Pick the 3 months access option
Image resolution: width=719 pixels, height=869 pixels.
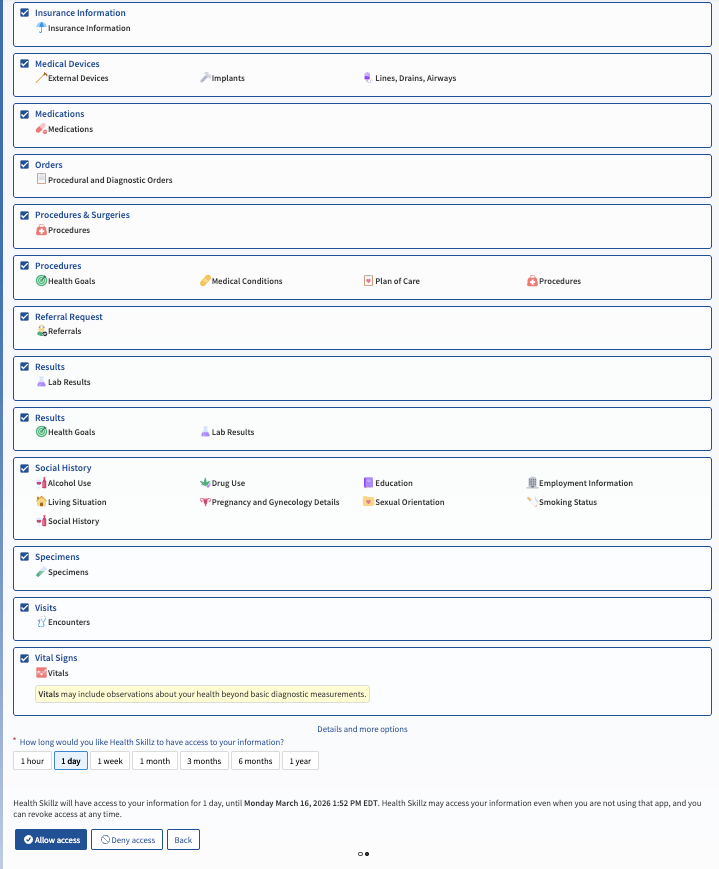[204, 761]
